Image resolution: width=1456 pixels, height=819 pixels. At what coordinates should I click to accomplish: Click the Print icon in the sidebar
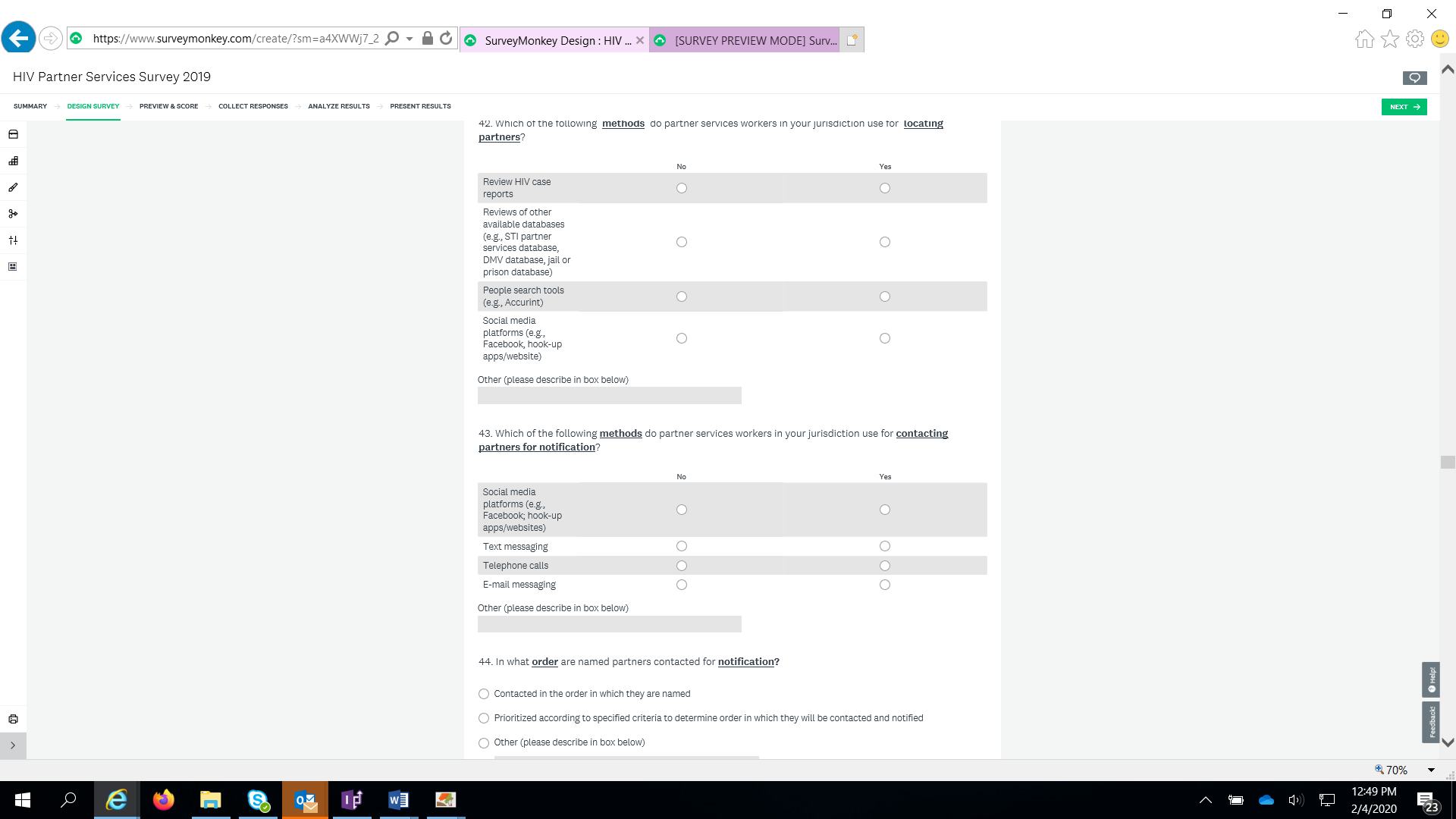[x=13, y=719]
